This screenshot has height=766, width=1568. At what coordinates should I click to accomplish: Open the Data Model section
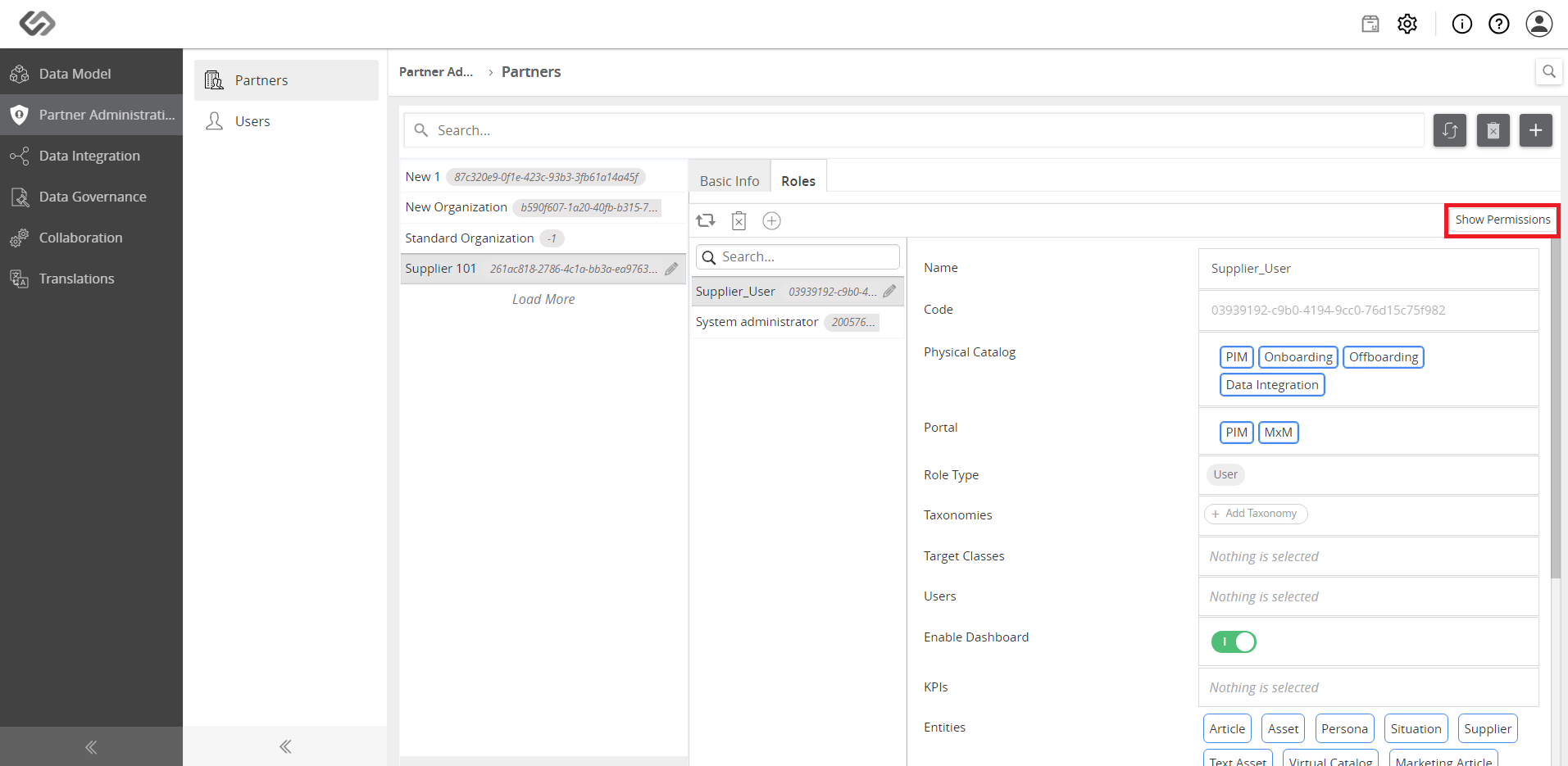[91, 74]
